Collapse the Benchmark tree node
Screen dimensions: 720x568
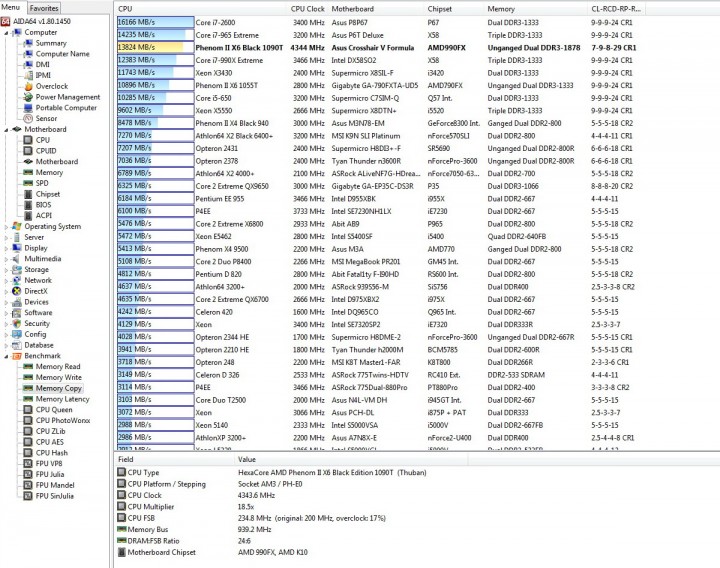coord(6,356)
